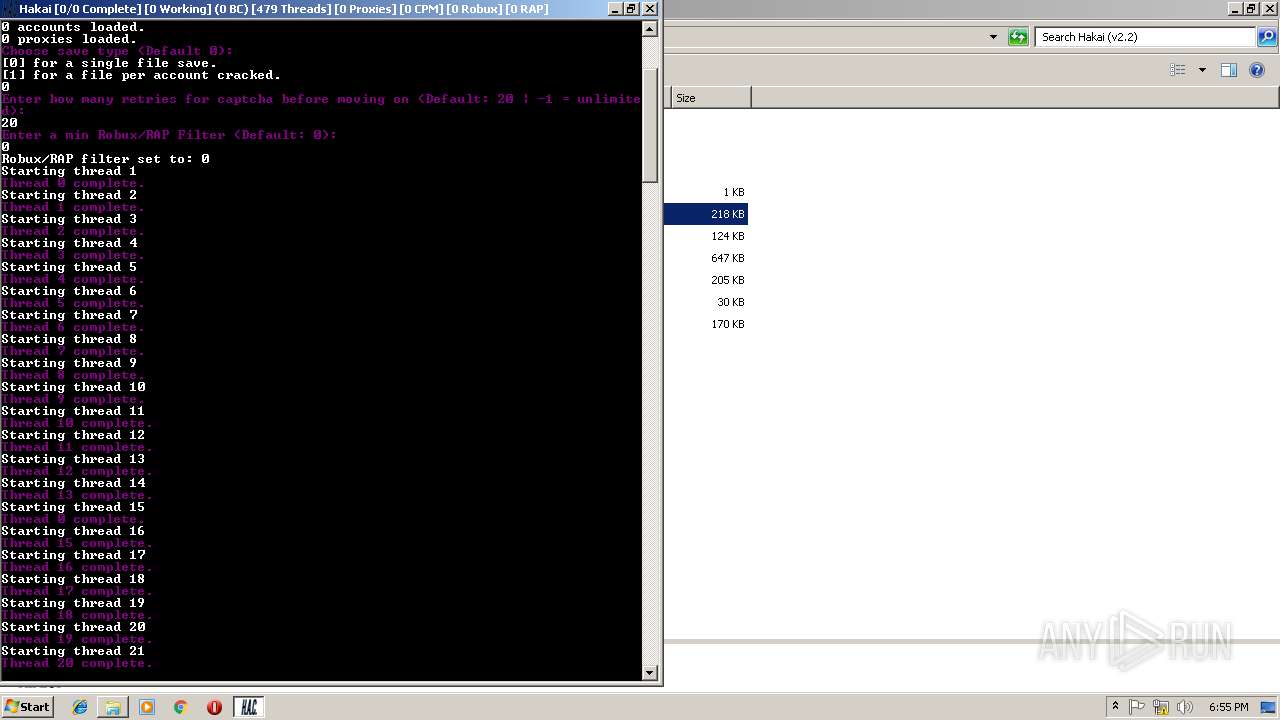The image size is (1280, 720).
Task: Switch to the Hakai HAC taskbar item
Action: pos(248,707)
